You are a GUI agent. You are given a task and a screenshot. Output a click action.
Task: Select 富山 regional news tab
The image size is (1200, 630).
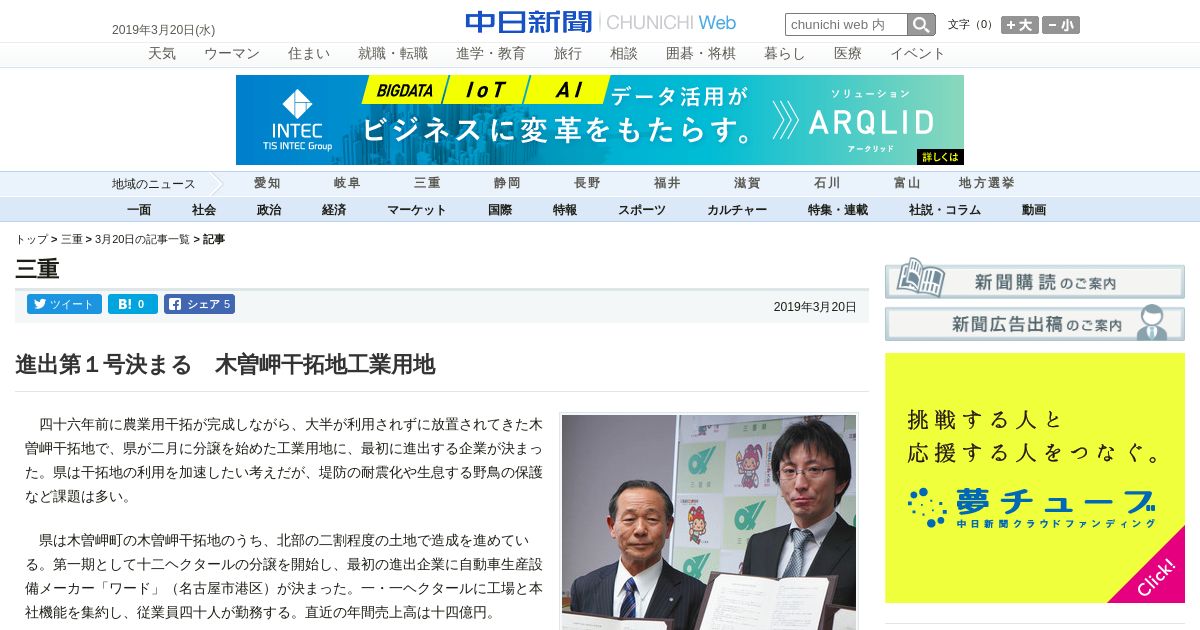click(907, 183)
